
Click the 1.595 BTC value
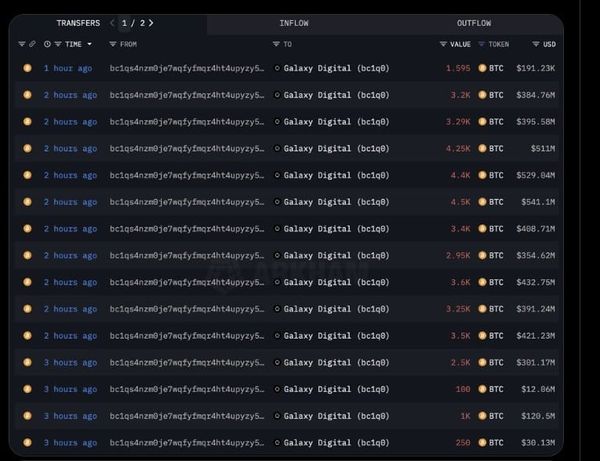pyautogui.click(x=458, y=68)
